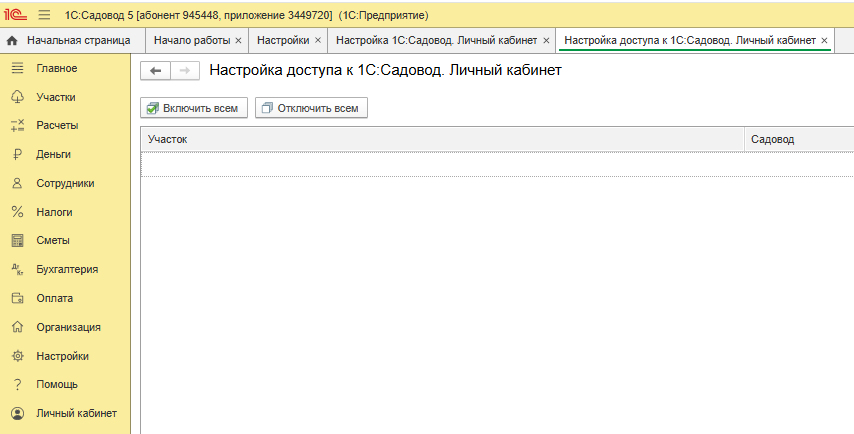Open Налоги in sidebar

pyautogui.click(x=54, y=212)
